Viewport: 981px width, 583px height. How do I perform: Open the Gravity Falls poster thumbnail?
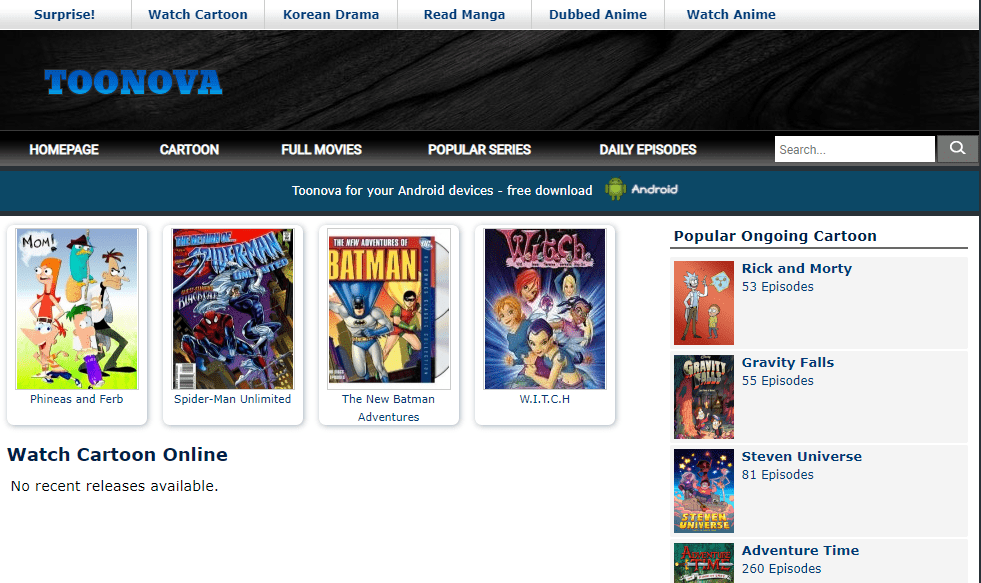coord(704,397)
